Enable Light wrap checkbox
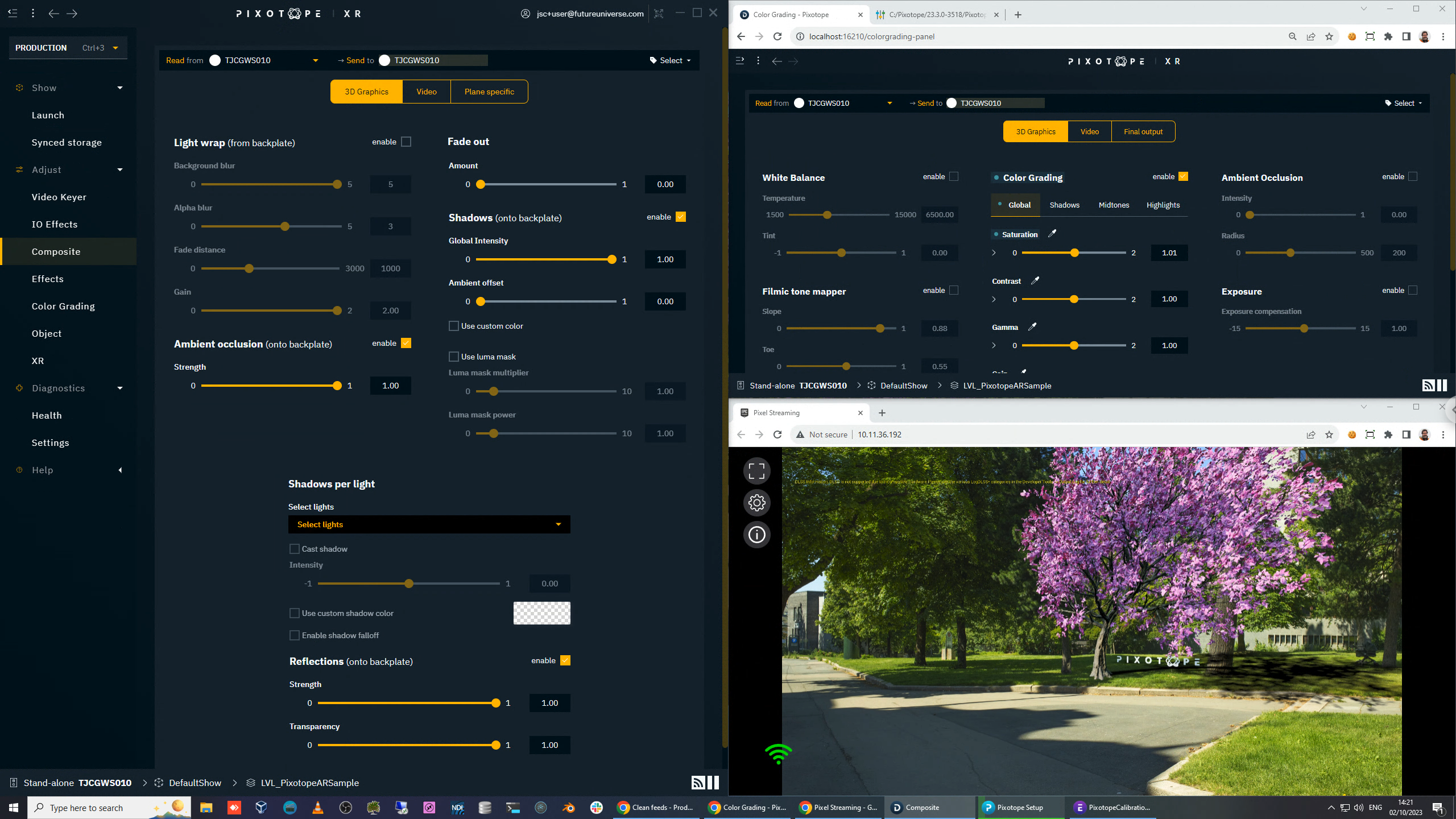The height and width of the screenshot is (819, 1456). (406, 142)
